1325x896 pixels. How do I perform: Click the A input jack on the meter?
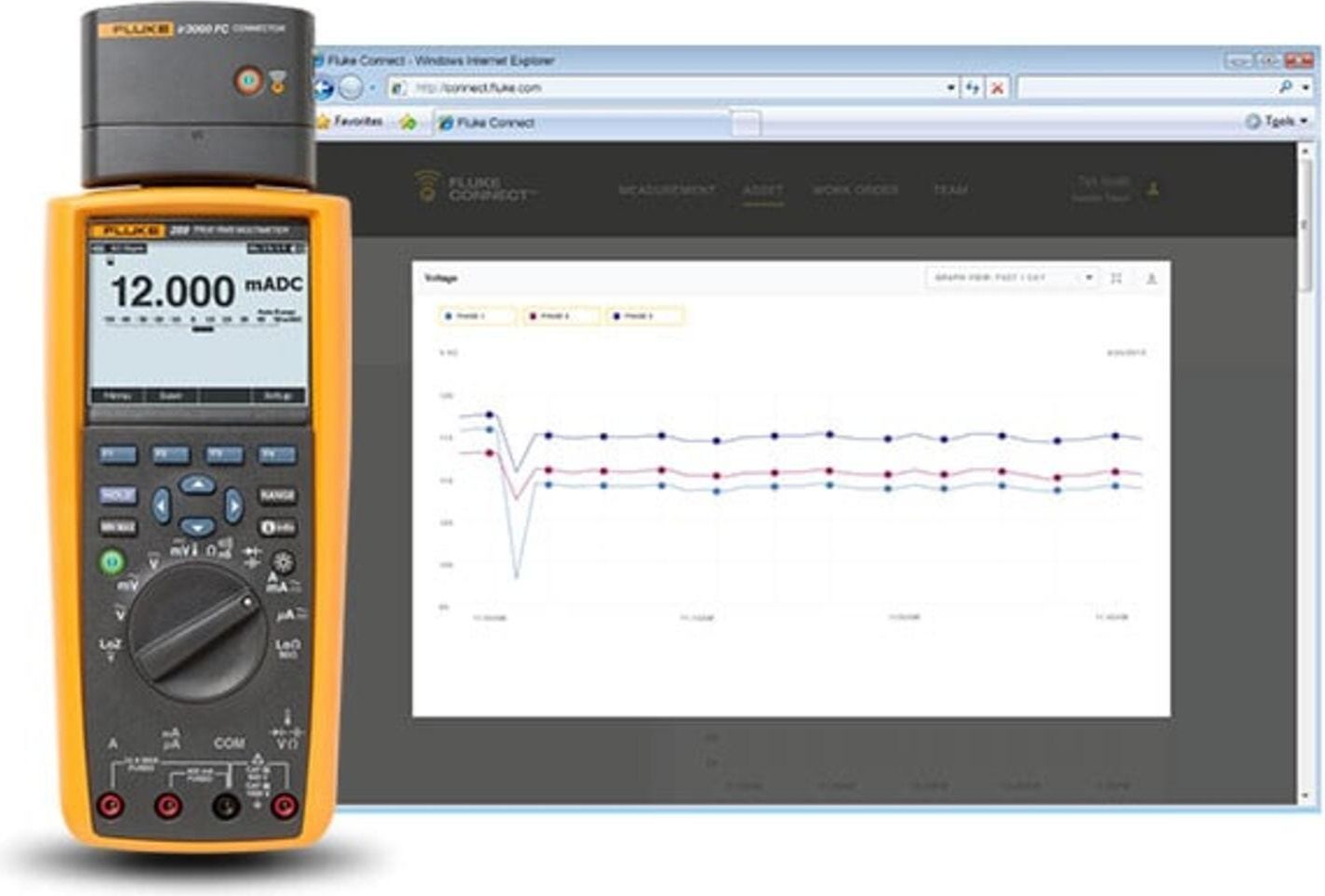112,805
